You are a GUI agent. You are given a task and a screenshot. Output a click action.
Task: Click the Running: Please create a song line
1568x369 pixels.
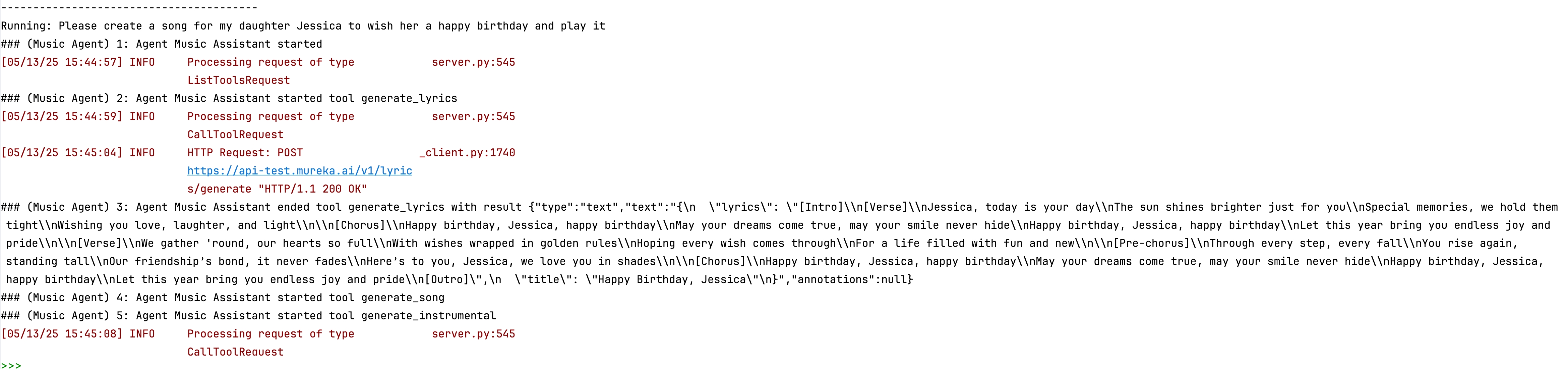tap(303, 26)
